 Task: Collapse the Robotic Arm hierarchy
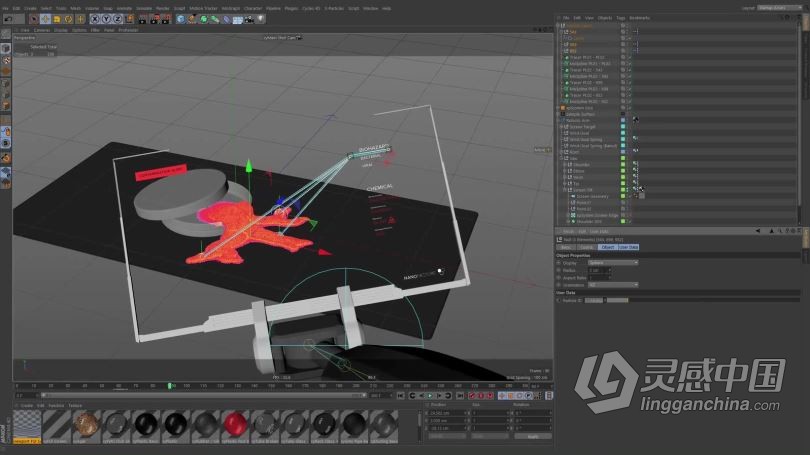pyautogui.click(x=558, y=120)
